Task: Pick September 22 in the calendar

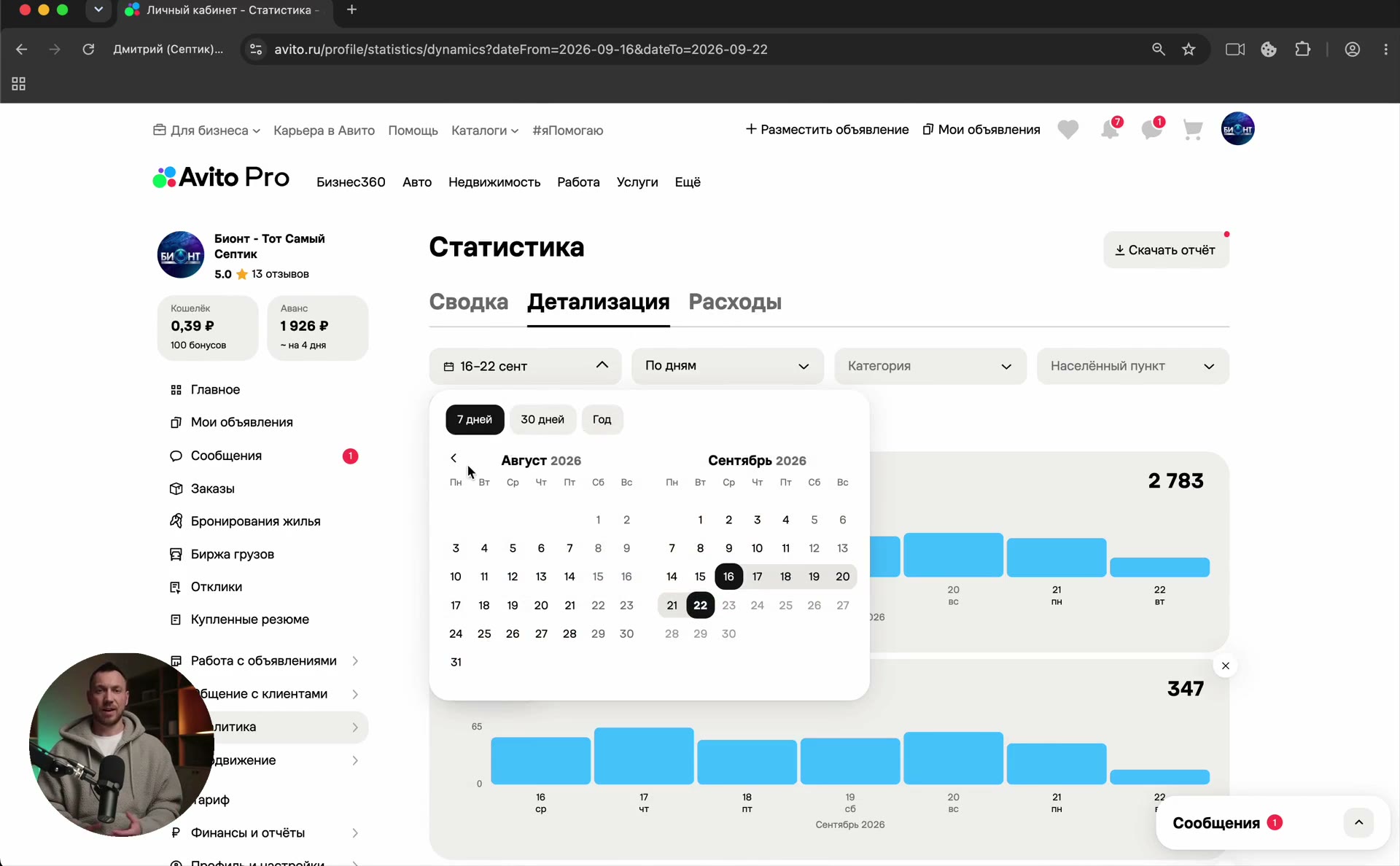Action: click(x=700, y=605)
